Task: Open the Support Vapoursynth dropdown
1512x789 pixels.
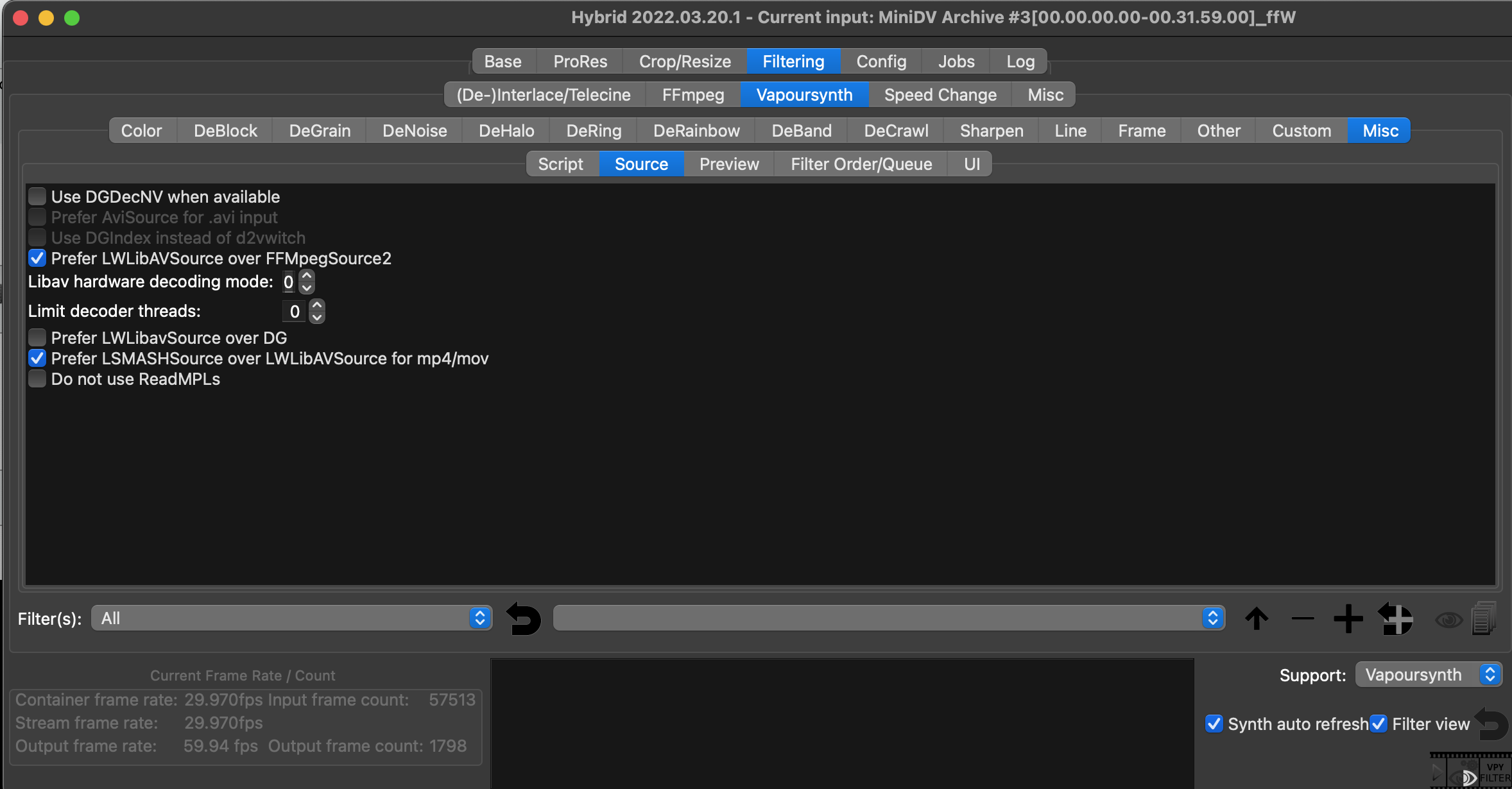Action: [1428, 675]
